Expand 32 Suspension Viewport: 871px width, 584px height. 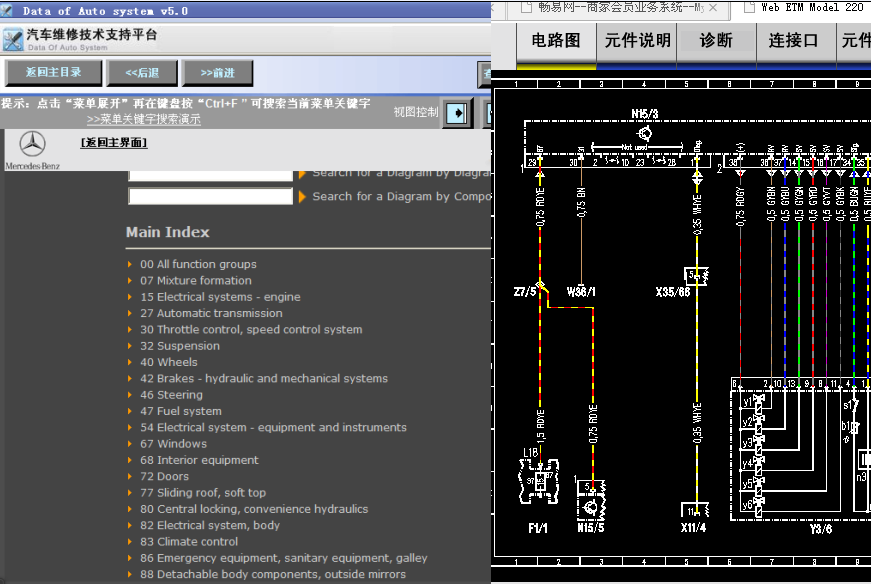(x=179, y=346)
